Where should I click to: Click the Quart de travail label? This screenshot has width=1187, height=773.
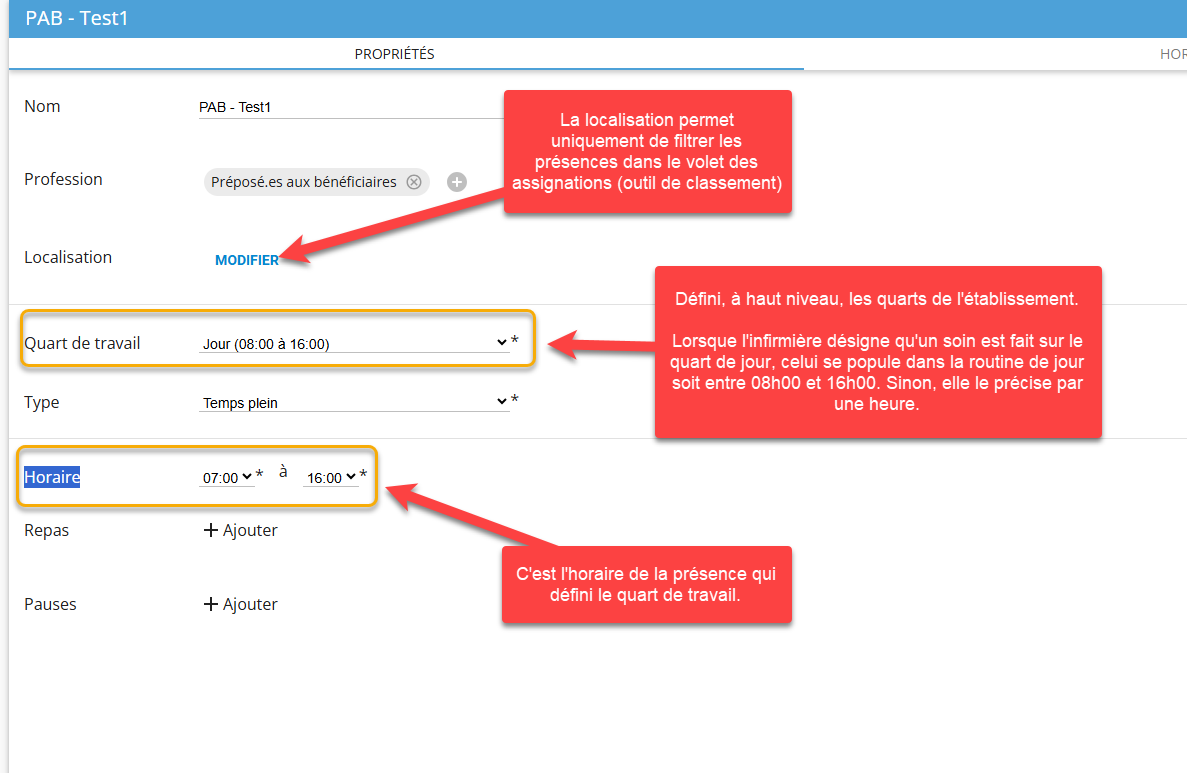[82, 343]
